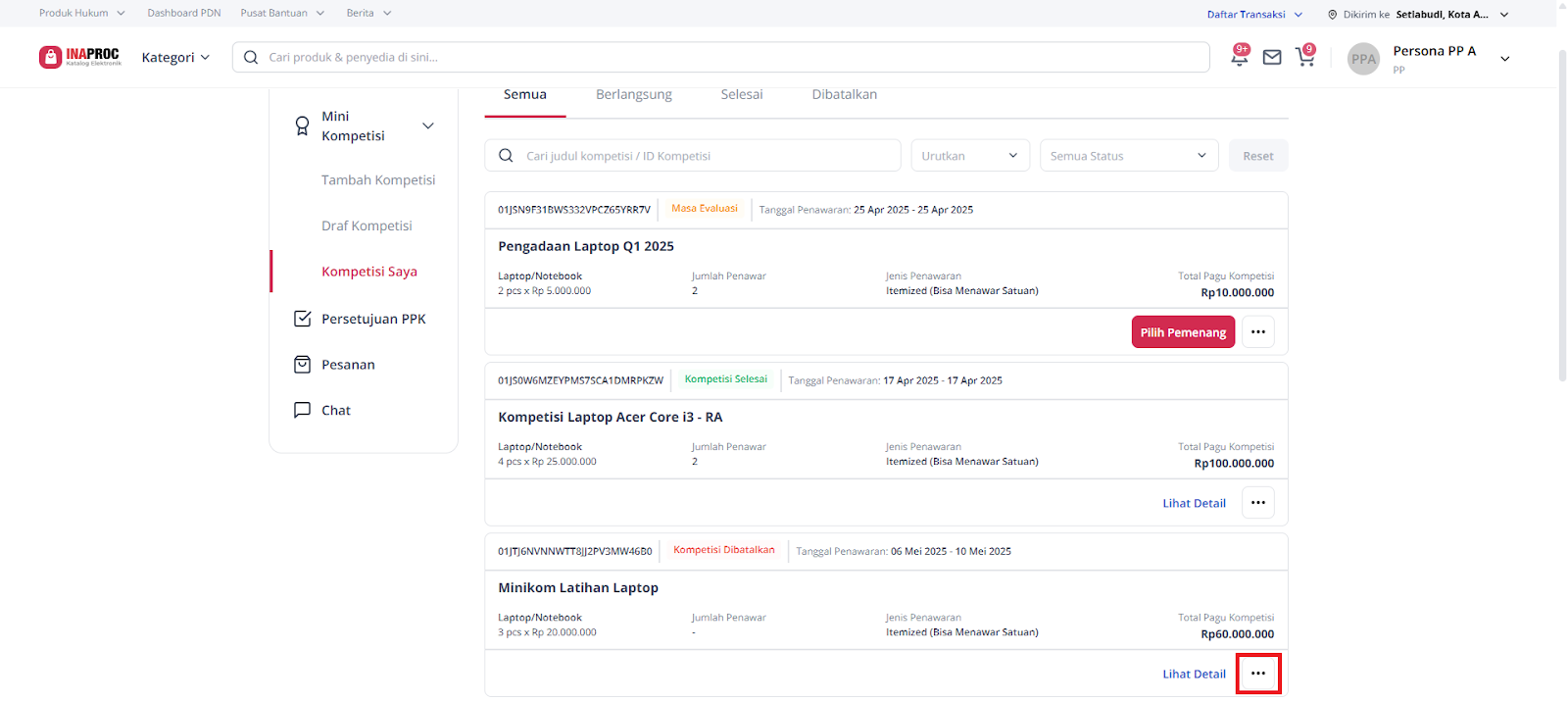Switch to the Dibatalkan tab
This screenshot has width=1568, height=701.
click(844, 95)
